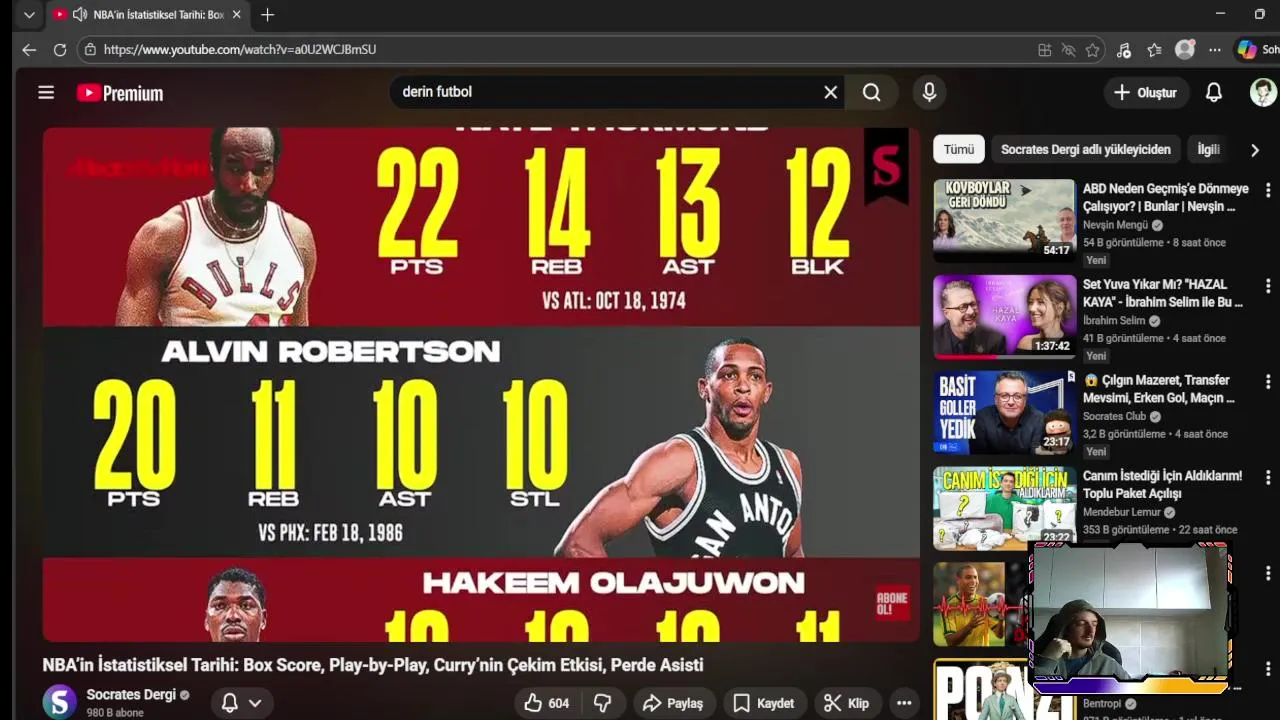Click the main video title text
The image size is (1280, 720).
[x=373, y=665]
